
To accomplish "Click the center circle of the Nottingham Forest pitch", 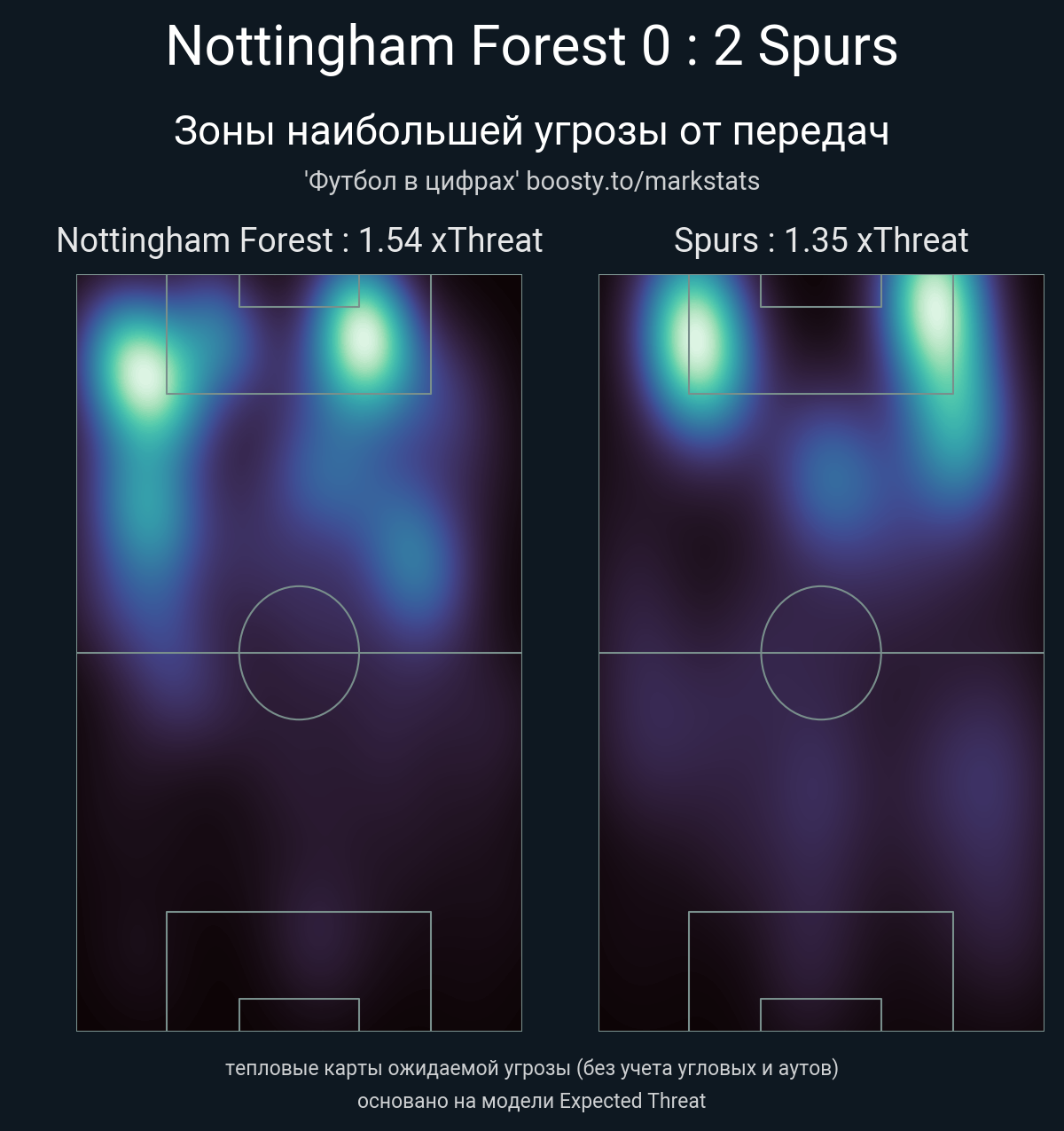I will pos(299,653).
